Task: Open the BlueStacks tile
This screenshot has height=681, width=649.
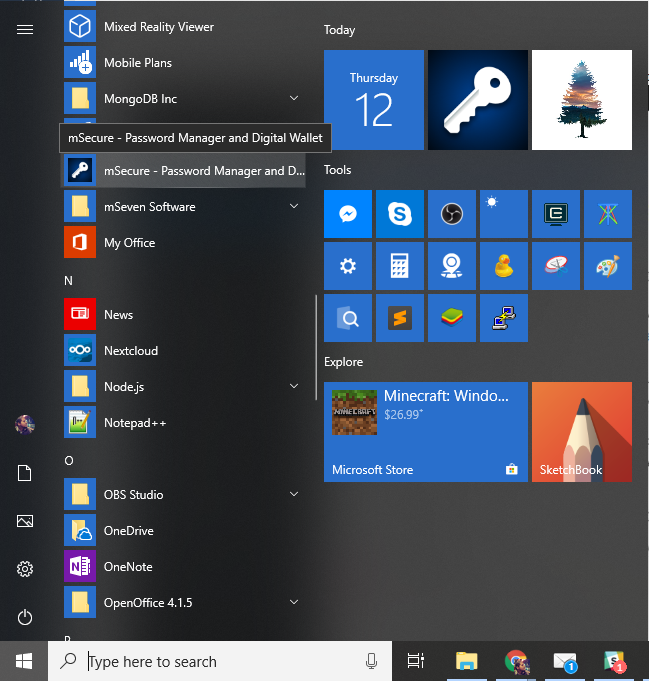Action: point(452,318)
